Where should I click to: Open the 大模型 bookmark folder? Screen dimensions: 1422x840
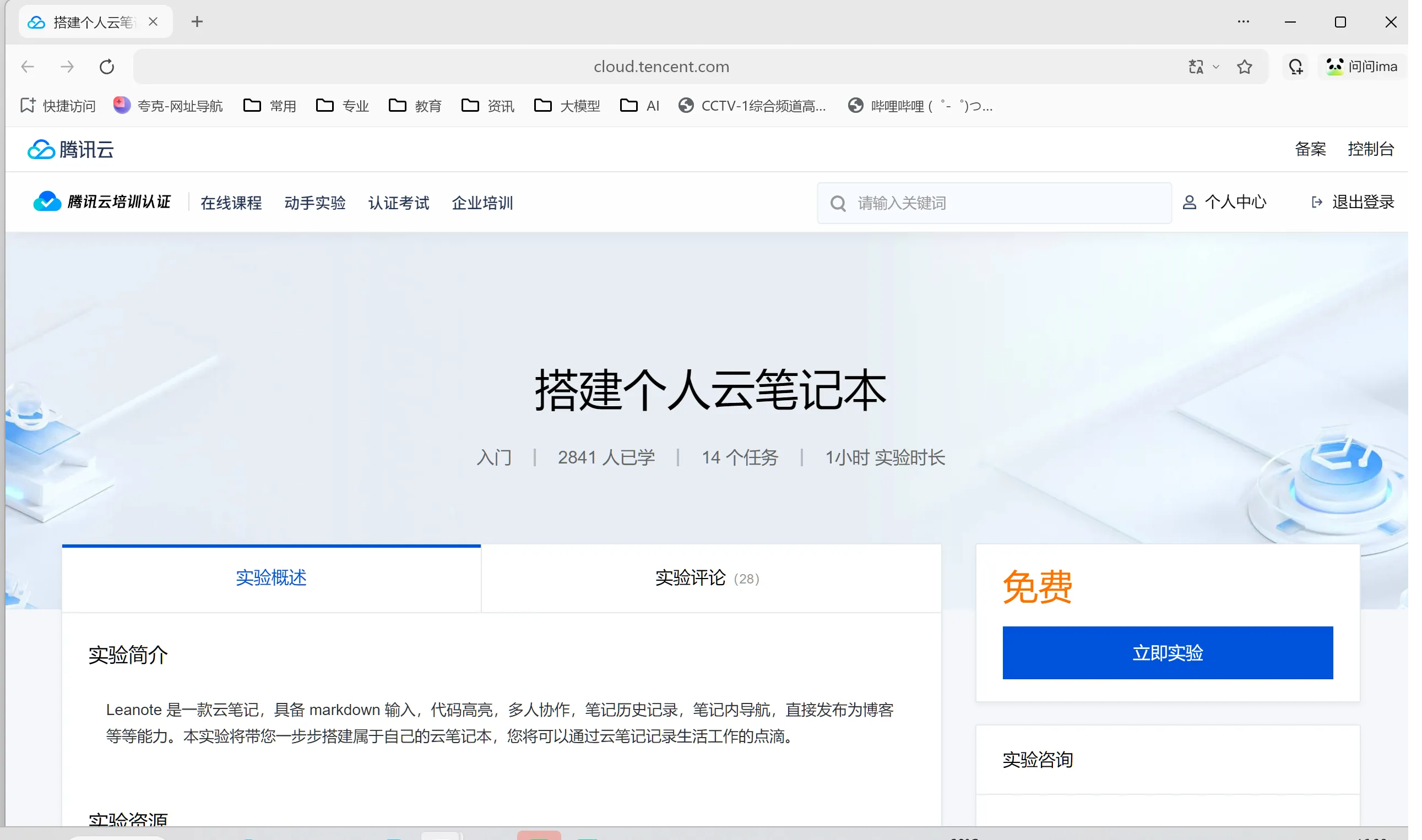pyautogui.click(x=567, y=106)
